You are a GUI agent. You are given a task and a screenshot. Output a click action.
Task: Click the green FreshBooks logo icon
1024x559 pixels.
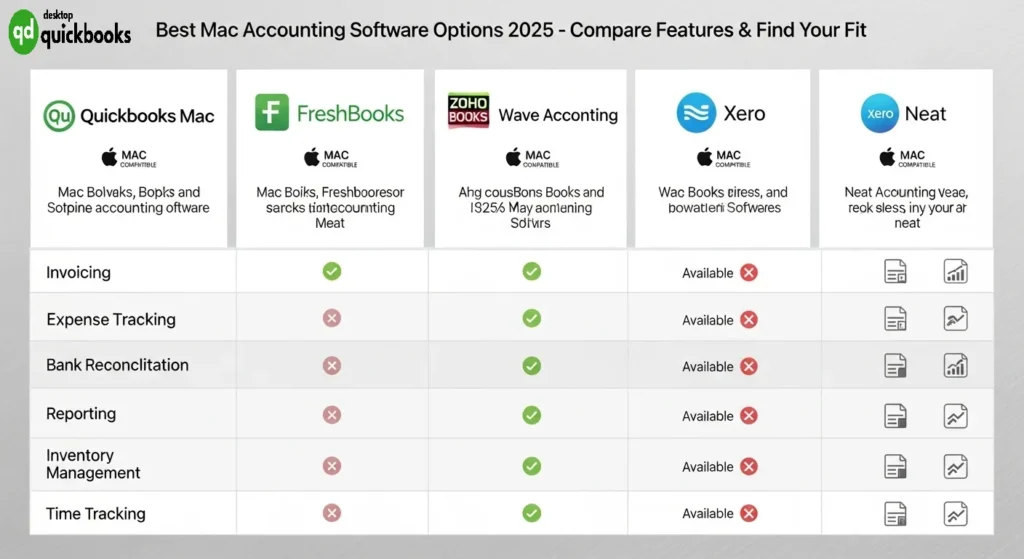271,113
